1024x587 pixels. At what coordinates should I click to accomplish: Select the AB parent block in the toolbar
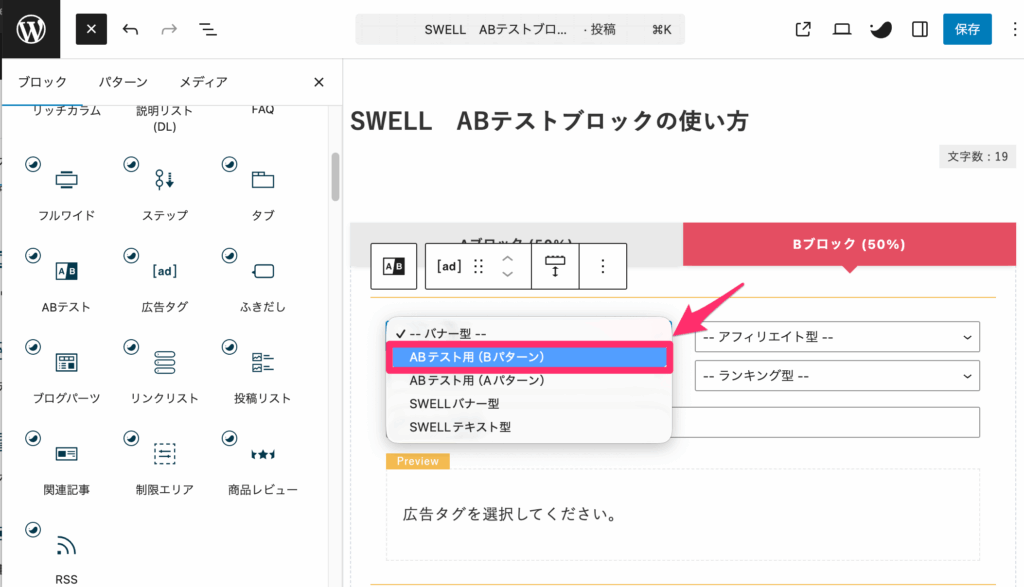pyautogui.click(x=393, y=266)
